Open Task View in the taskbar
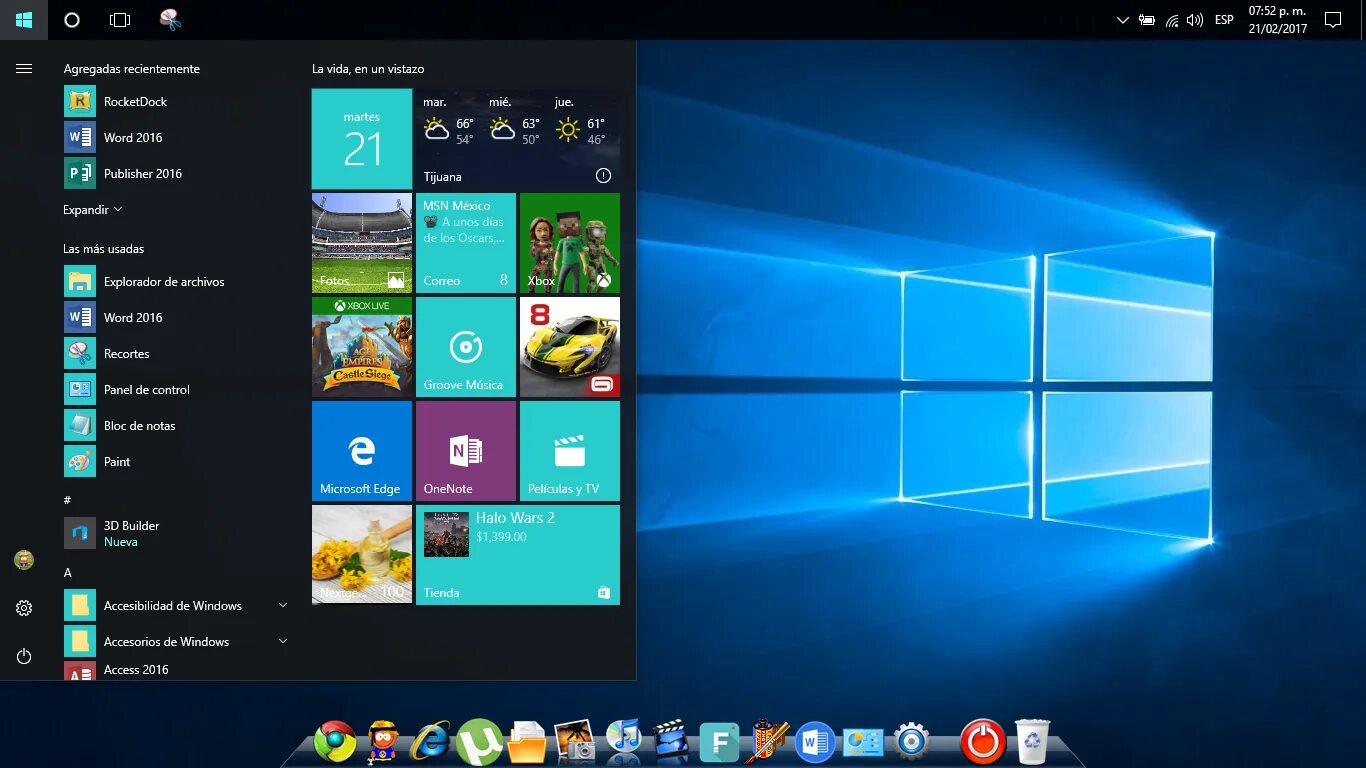 pos(120,20)
